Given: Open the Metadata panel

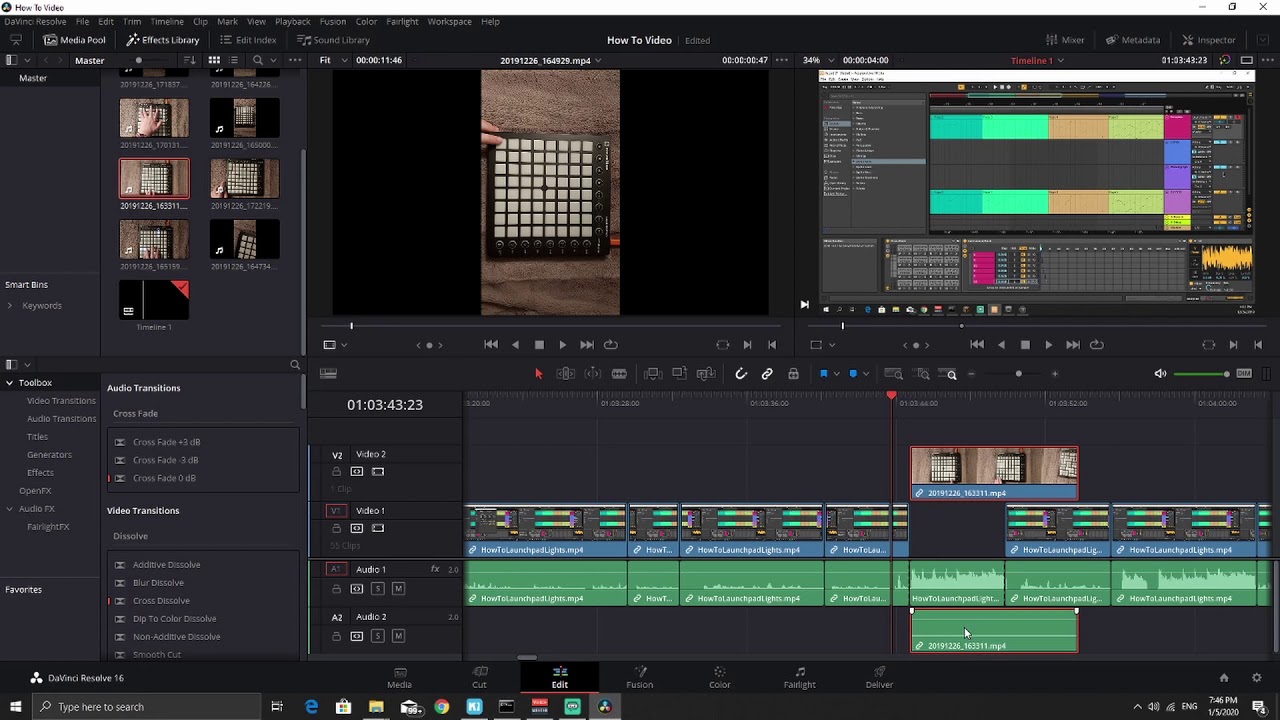Looking at the screenshot, I should (x=1132, y=40).
